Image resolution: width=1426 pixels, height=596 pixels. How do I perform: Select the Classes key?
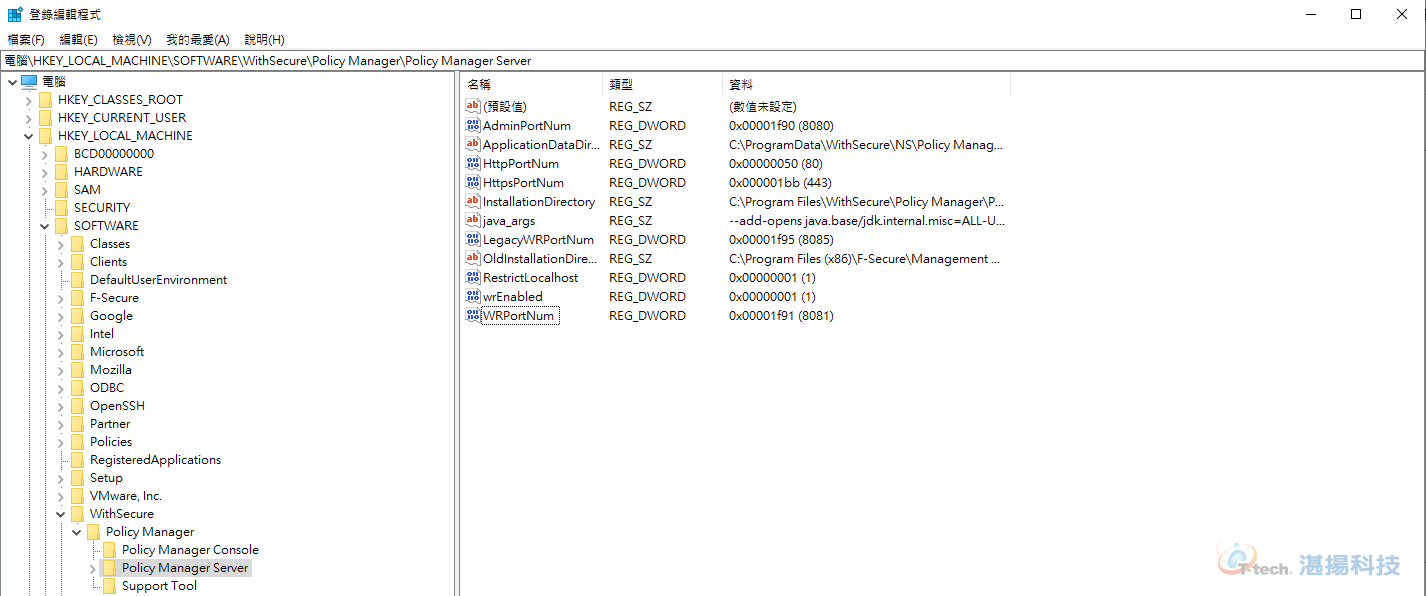click(x=110, y=244)
